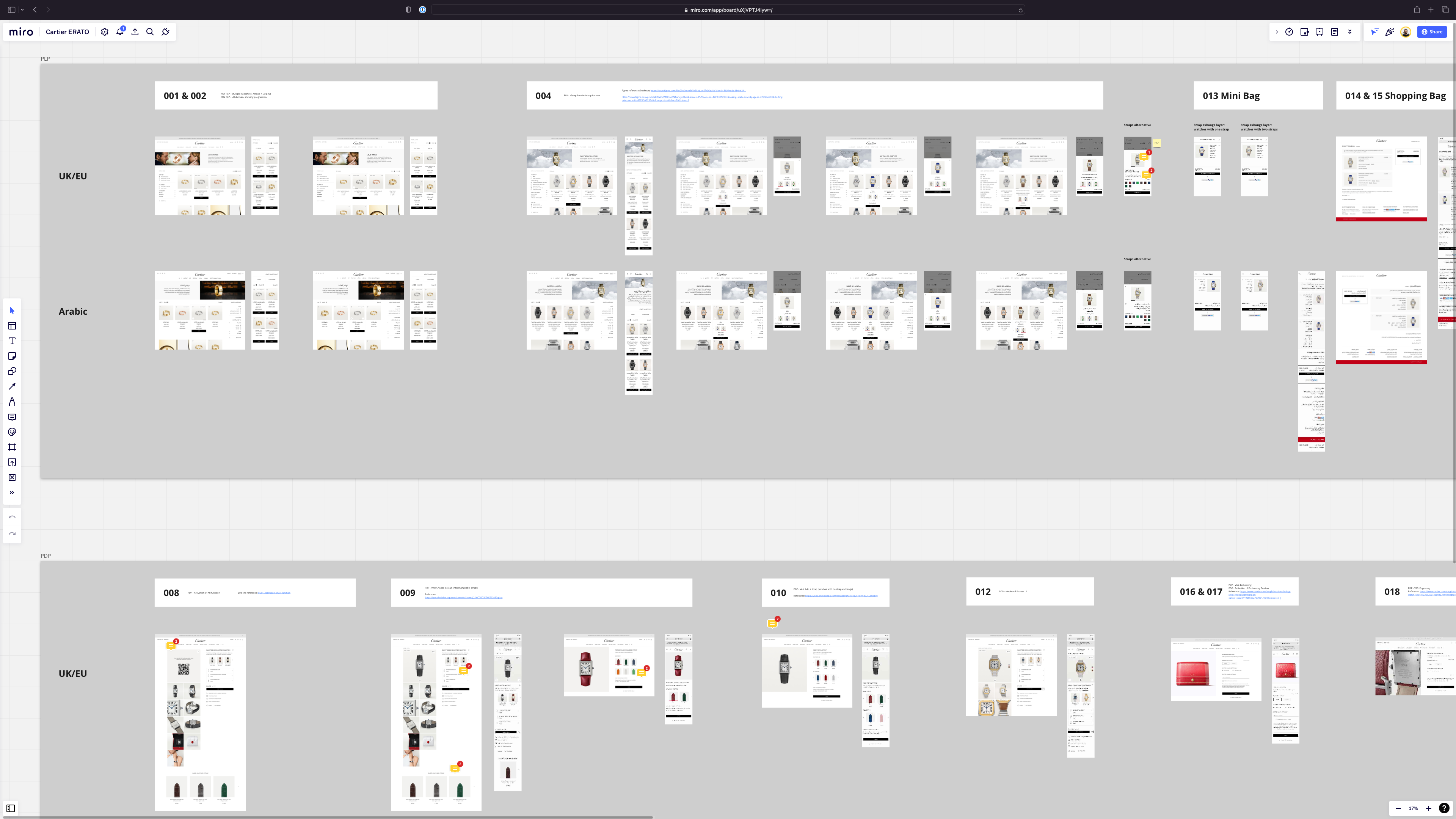
Task: Open the notifications bell
Action: tap(120, 32)
